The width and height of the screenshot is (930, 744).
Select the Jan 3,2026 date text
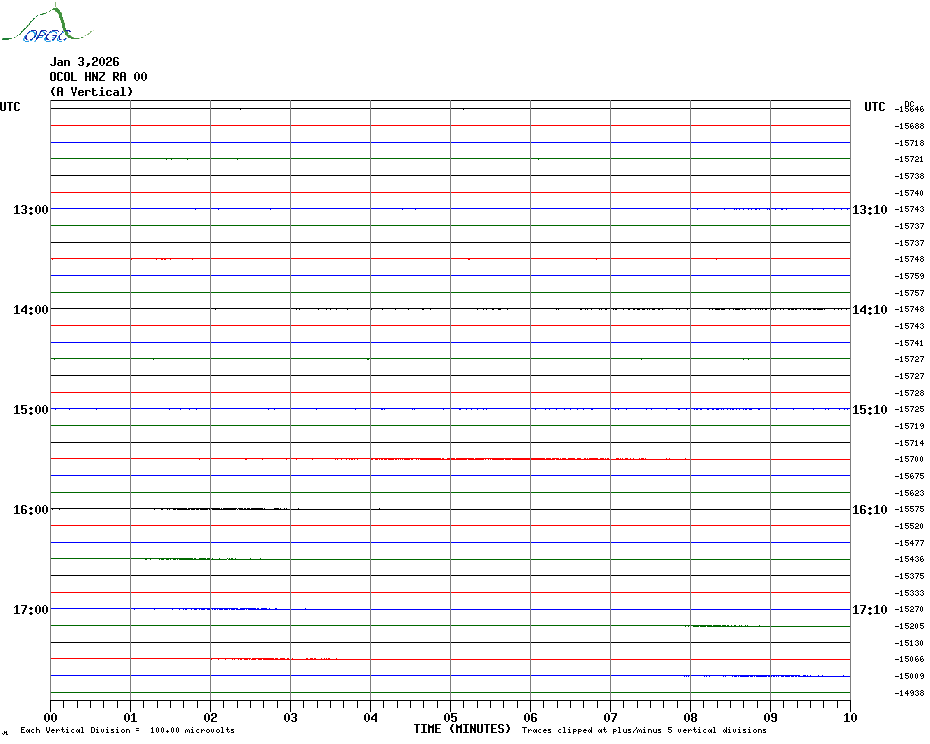tap(84, 62)
